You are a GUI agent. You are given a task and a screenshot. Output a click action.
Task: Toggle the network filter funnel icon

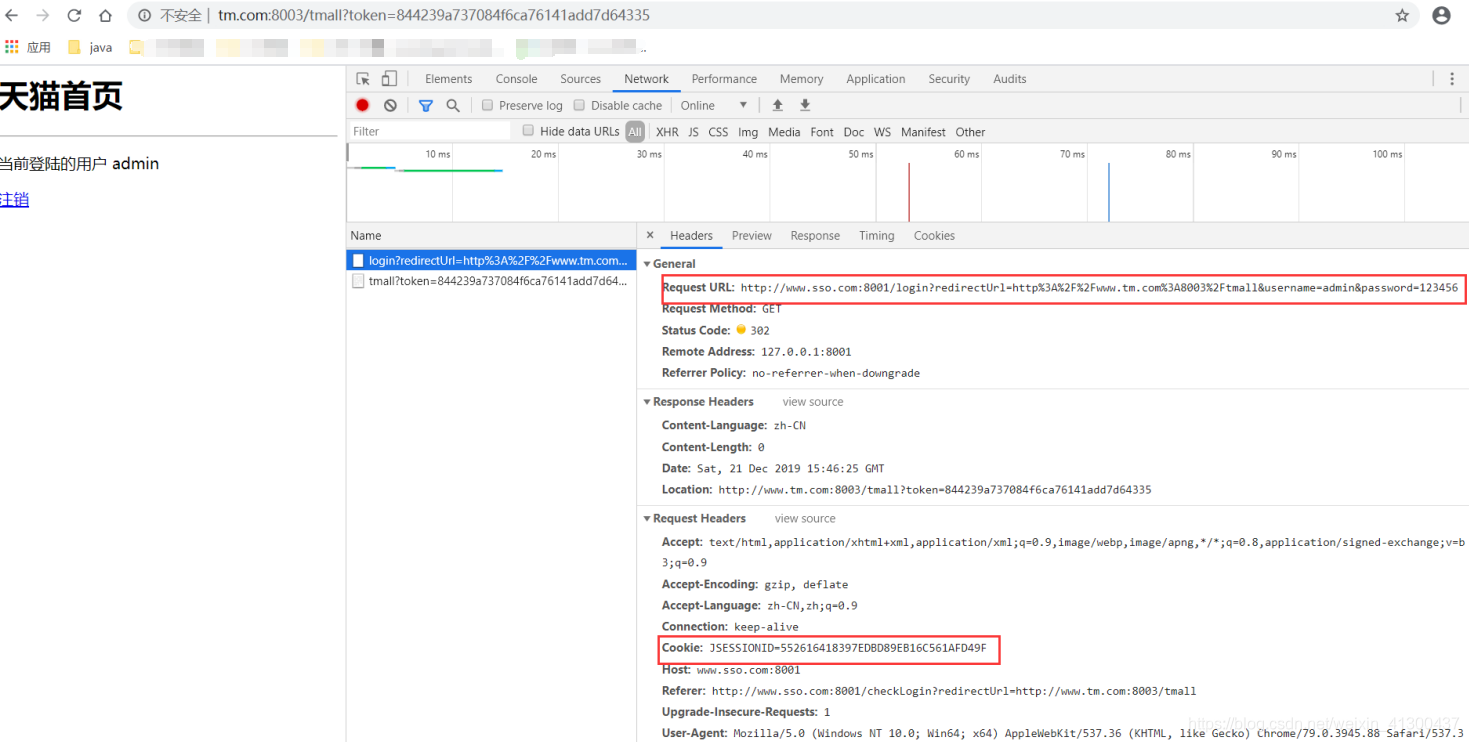426,105
